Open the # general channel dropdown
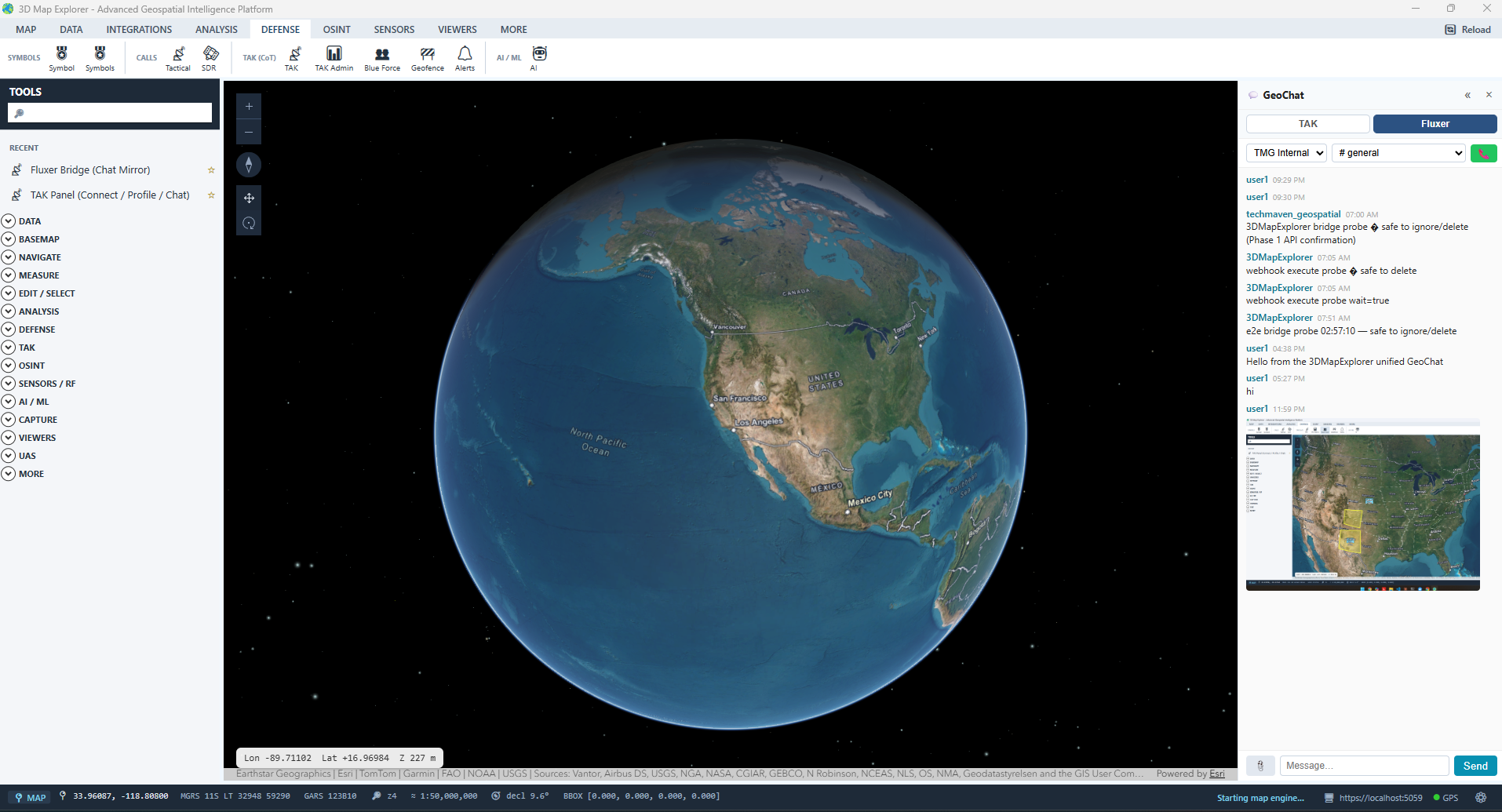This screenshot has height=812, width=1502. 1398,153
